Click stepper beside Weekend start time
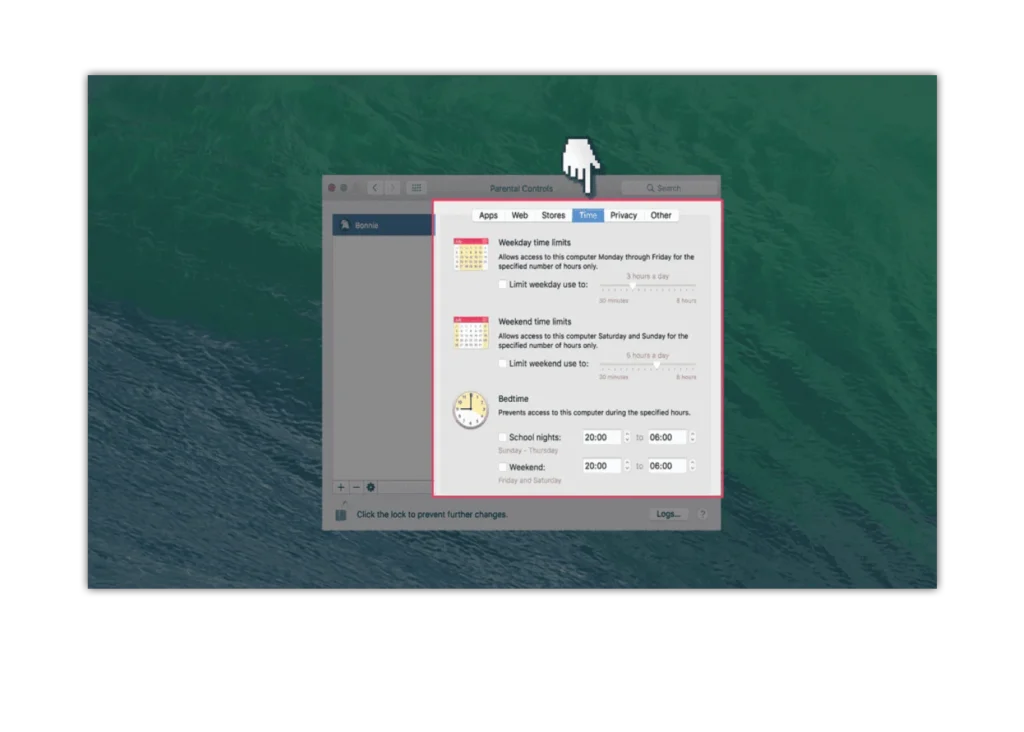 coord(627,466)
